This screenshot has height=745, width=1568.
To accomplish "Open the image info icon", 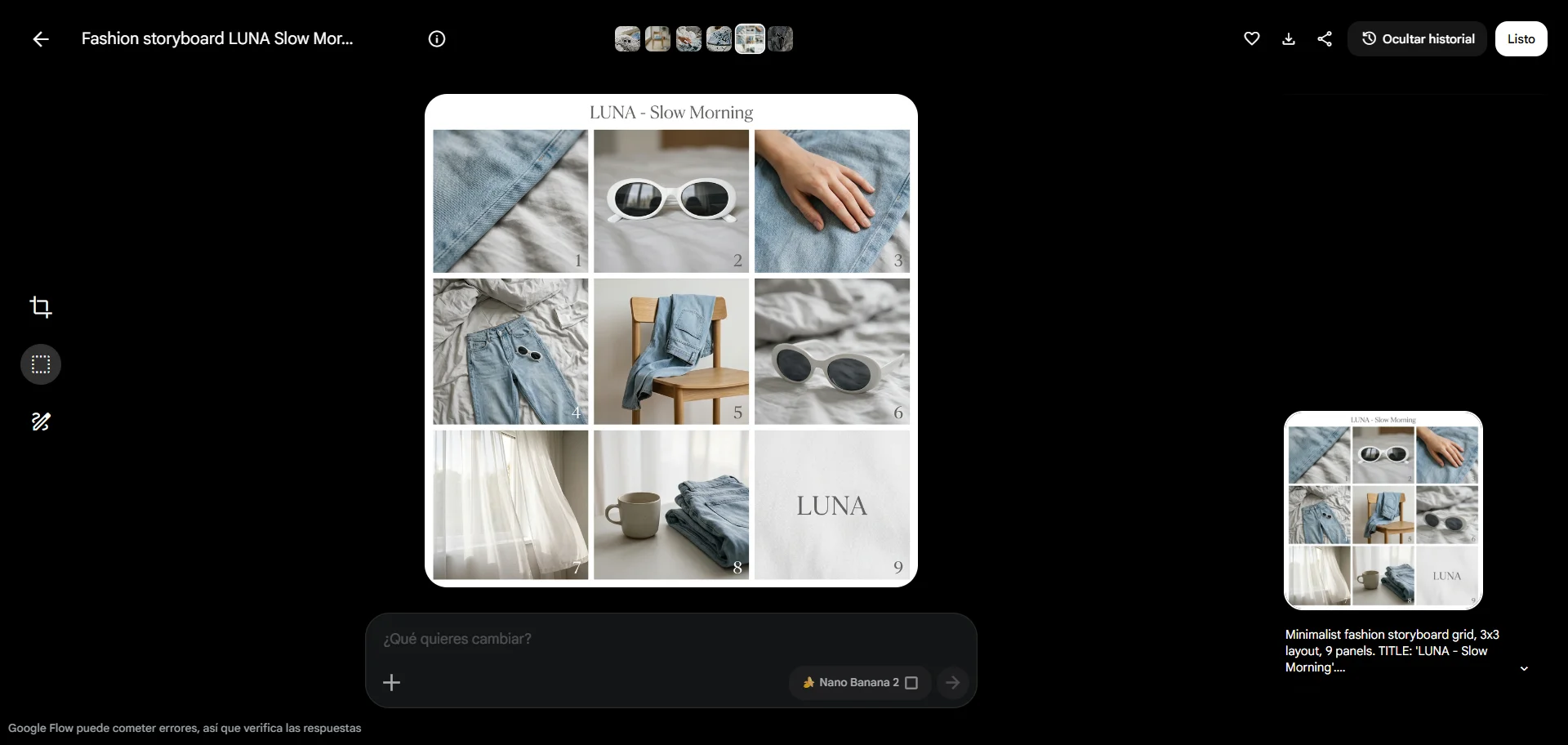I will [437, 39].
